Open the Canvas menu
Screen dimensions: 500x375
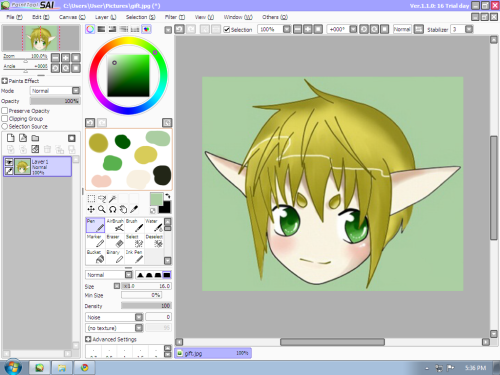(x=72, y=17)
